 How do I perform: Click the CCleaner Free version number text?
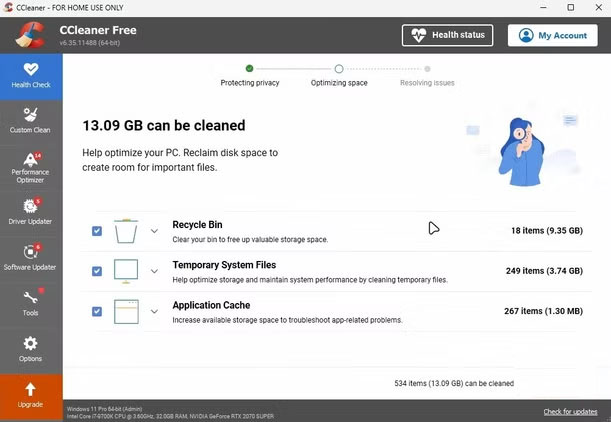(90, 43)
